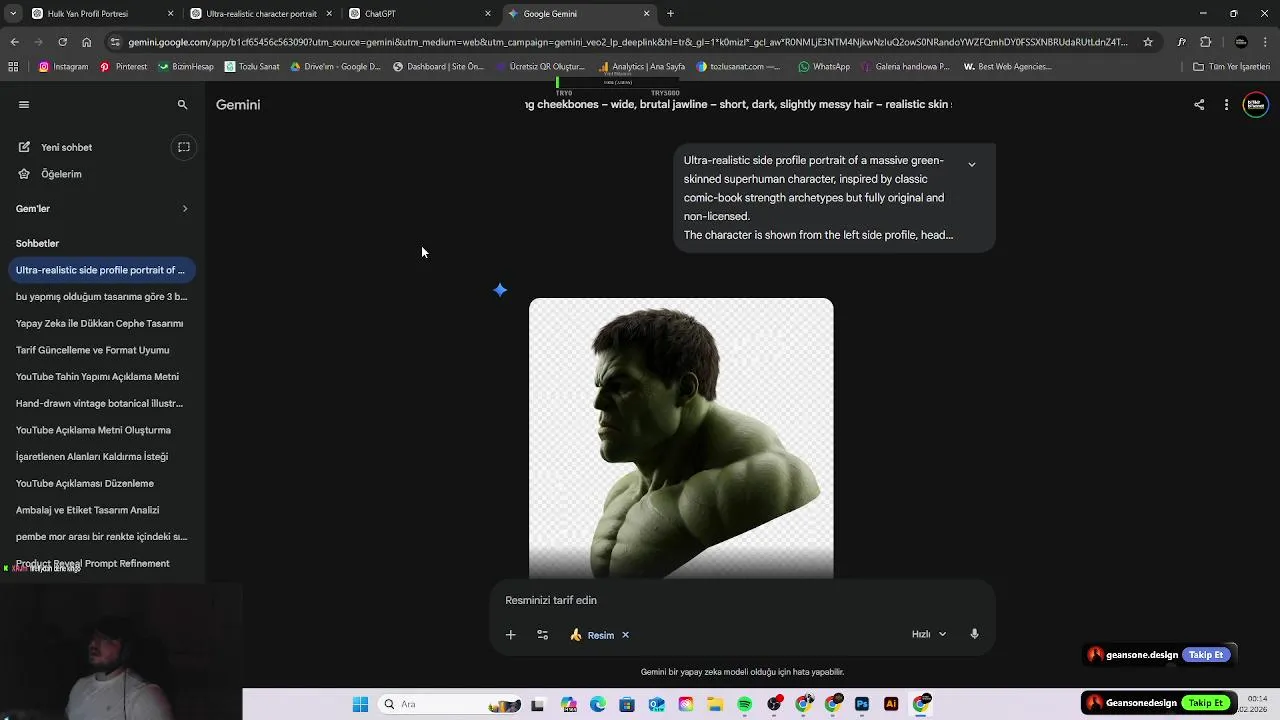Open Illustrator from the taskbar
1280x720 pixels.
[x=891, y=704]
